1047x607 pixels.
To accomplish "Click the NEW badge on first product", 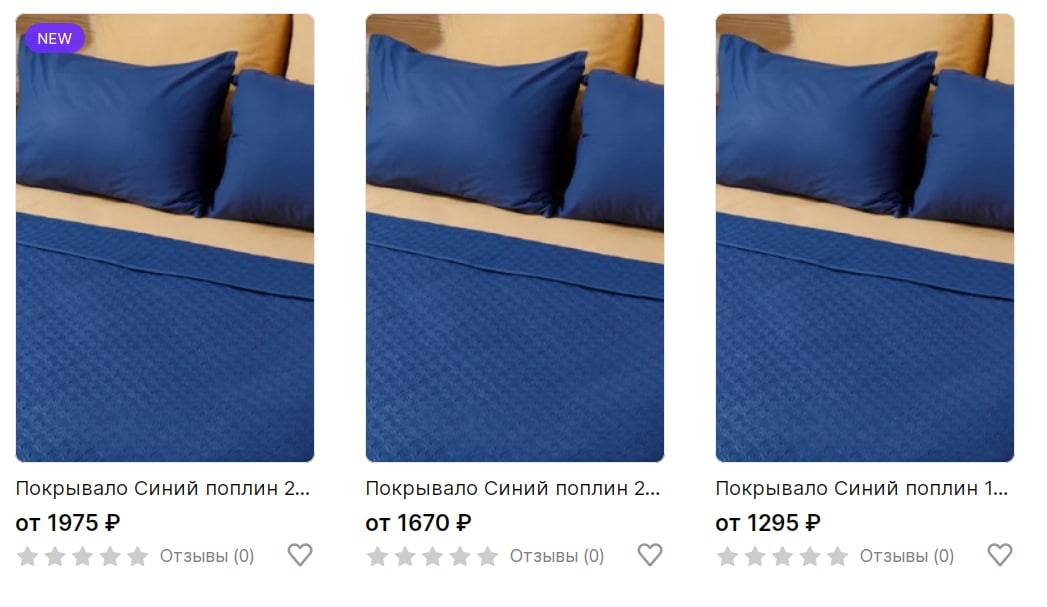I will point(55,39).
